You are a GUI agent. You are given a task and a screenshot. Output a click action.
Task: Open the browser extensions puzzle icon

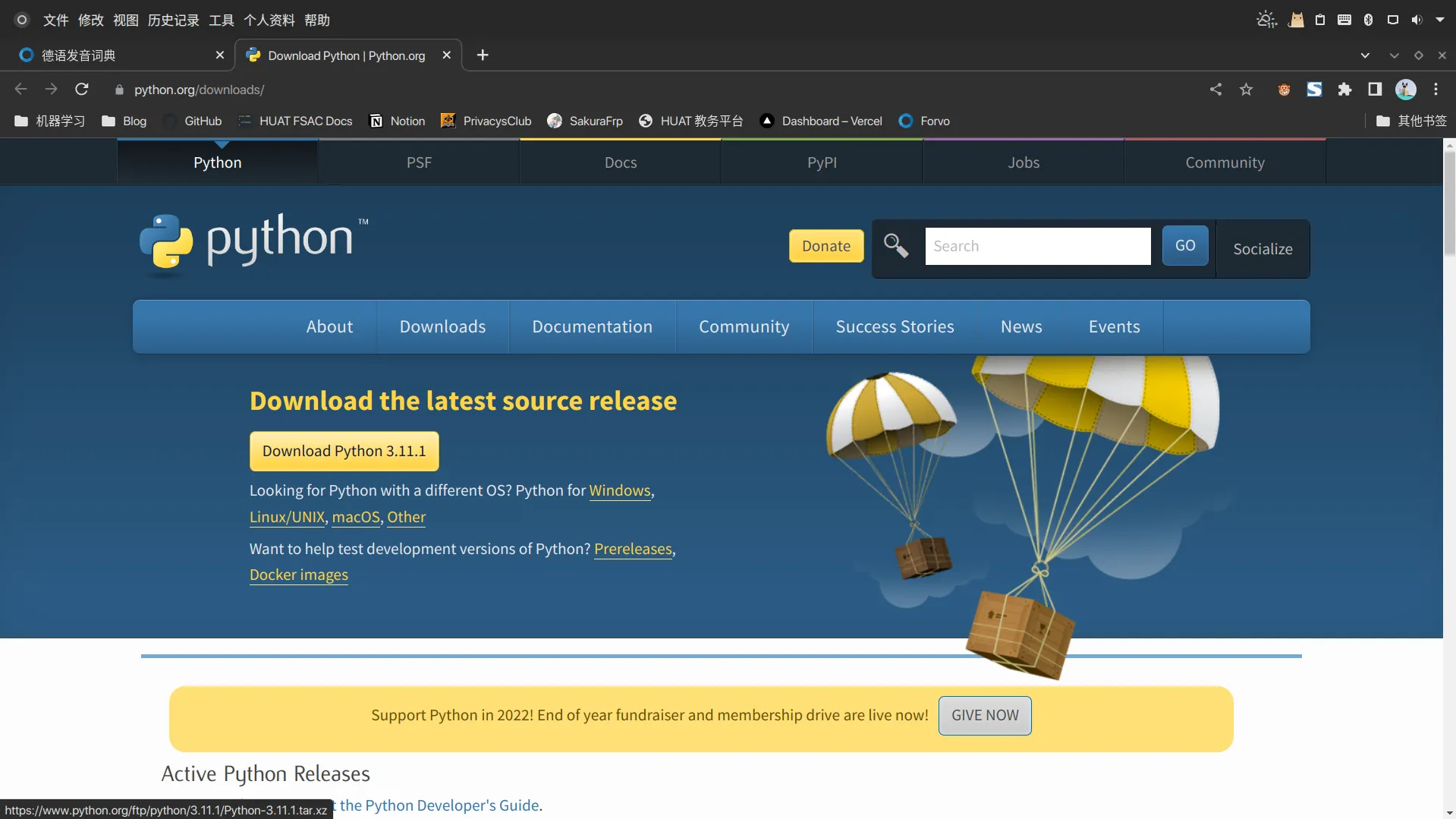[1344, 90]
